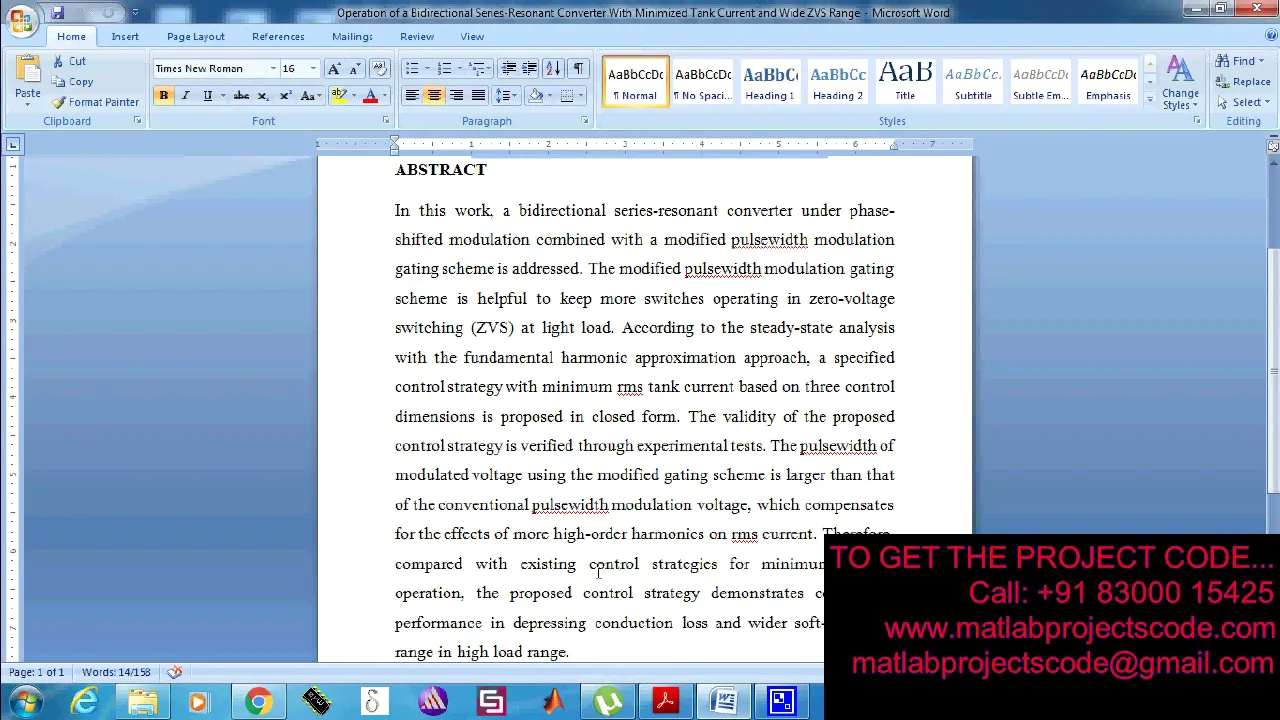Apply superscript formatting

click(x=285, y=96)
